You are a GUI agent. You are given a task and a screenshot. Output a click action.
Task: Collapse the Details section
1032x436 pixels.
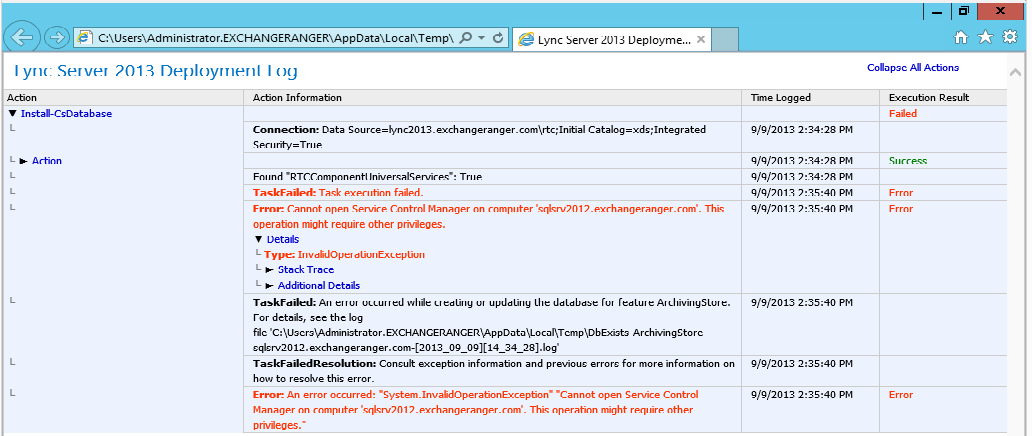tap(258, 239)
